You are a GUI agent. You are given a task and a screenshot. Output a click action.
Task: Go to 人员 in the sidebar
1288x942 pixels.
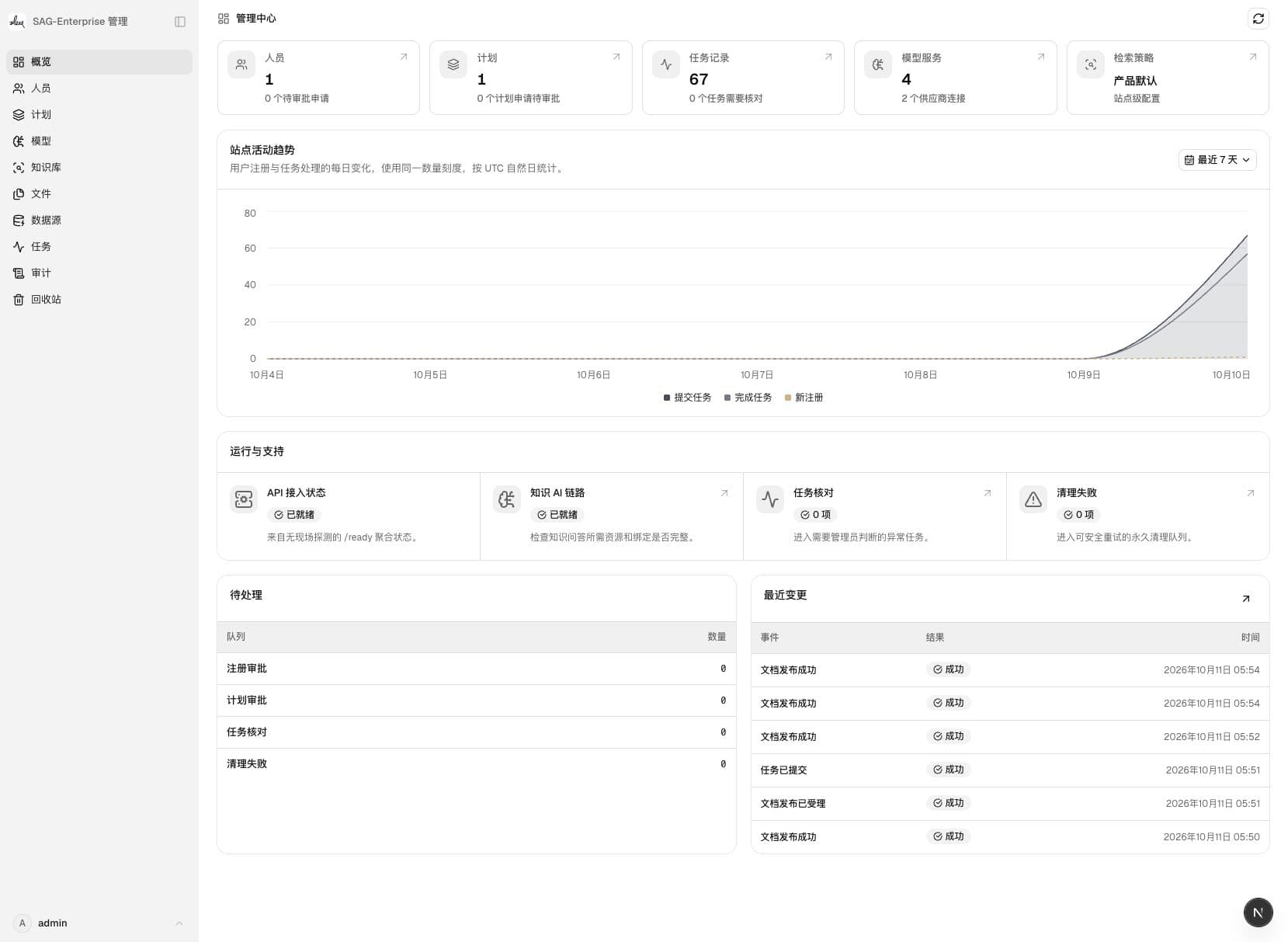[99, 89]
